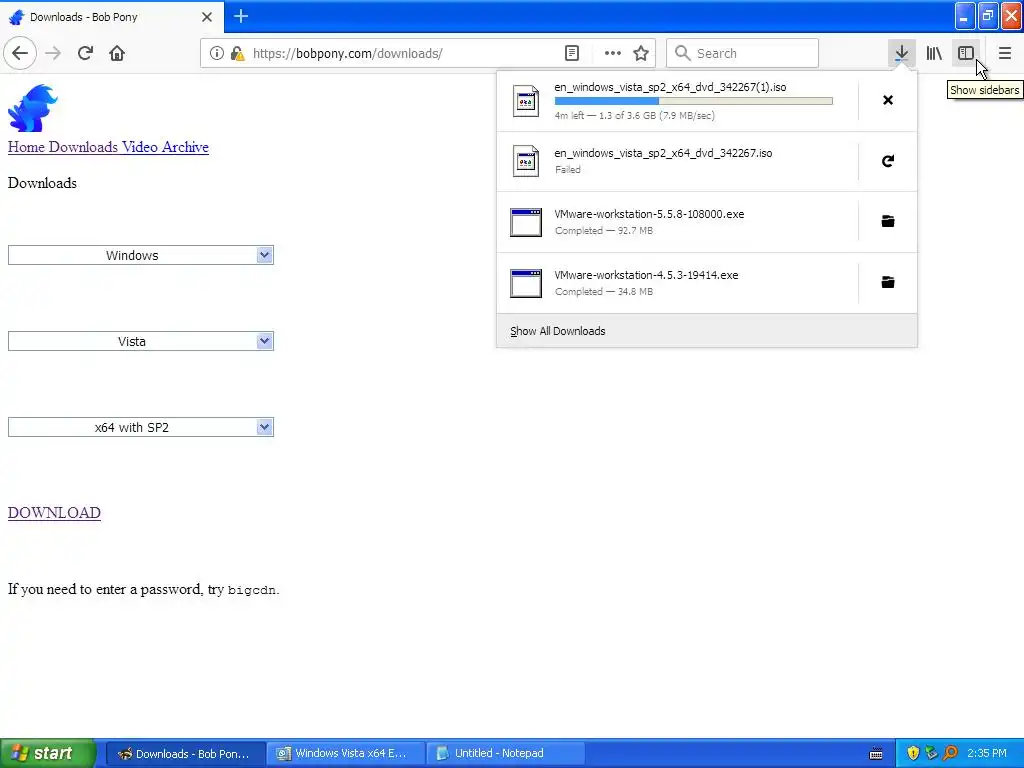Click the forward navigation arrow
This screenshot has height=768, width=1024.
(x=53, y=54)
